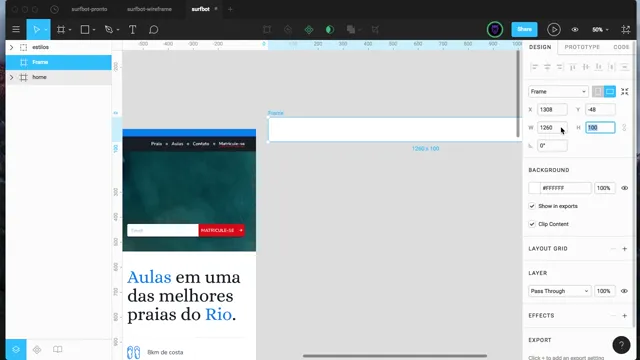Click the width W field

pos(552,128)
